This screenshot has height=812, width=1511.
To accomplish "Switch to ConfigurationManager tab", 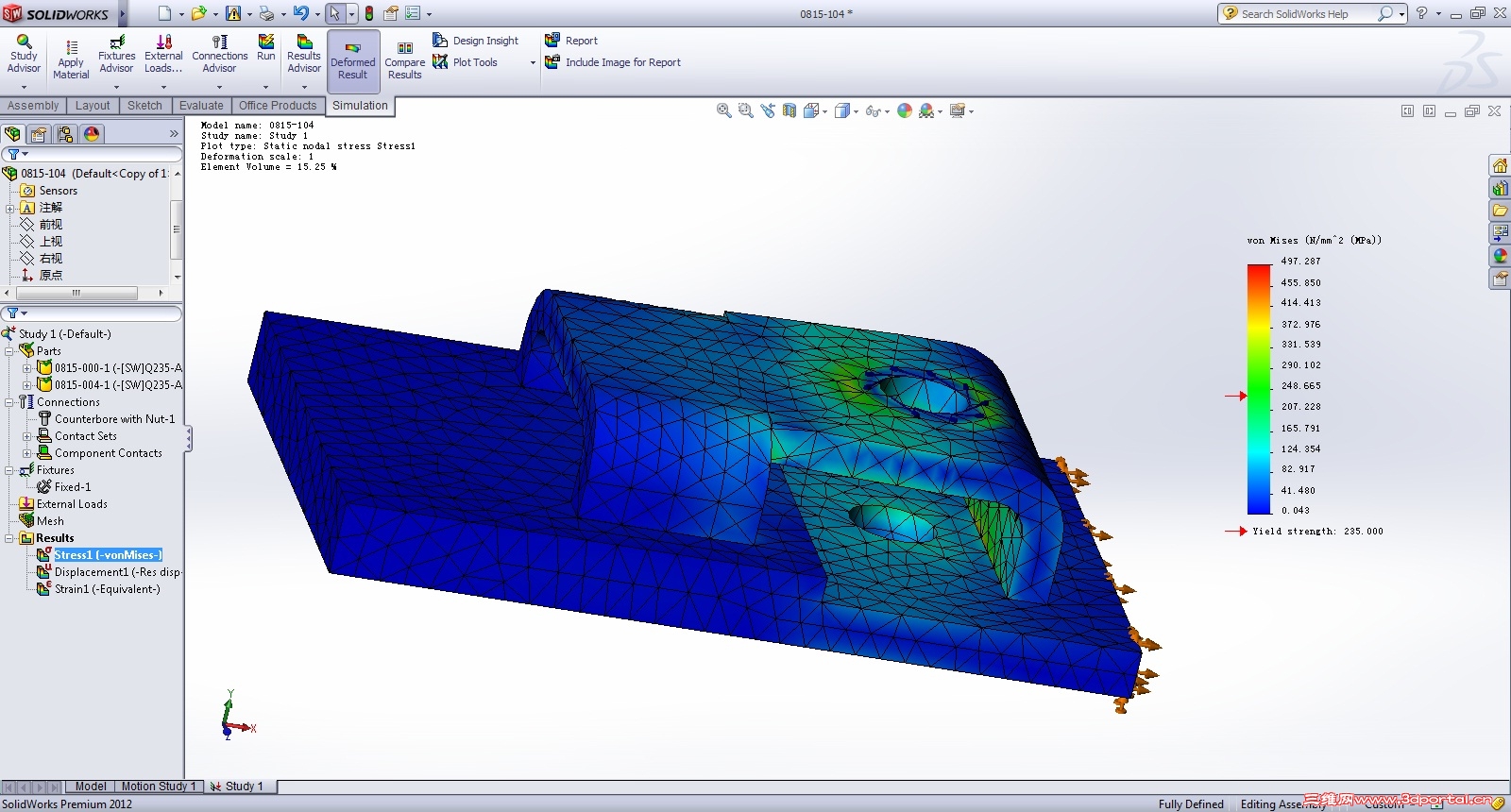I will click(x=65, y=134).
